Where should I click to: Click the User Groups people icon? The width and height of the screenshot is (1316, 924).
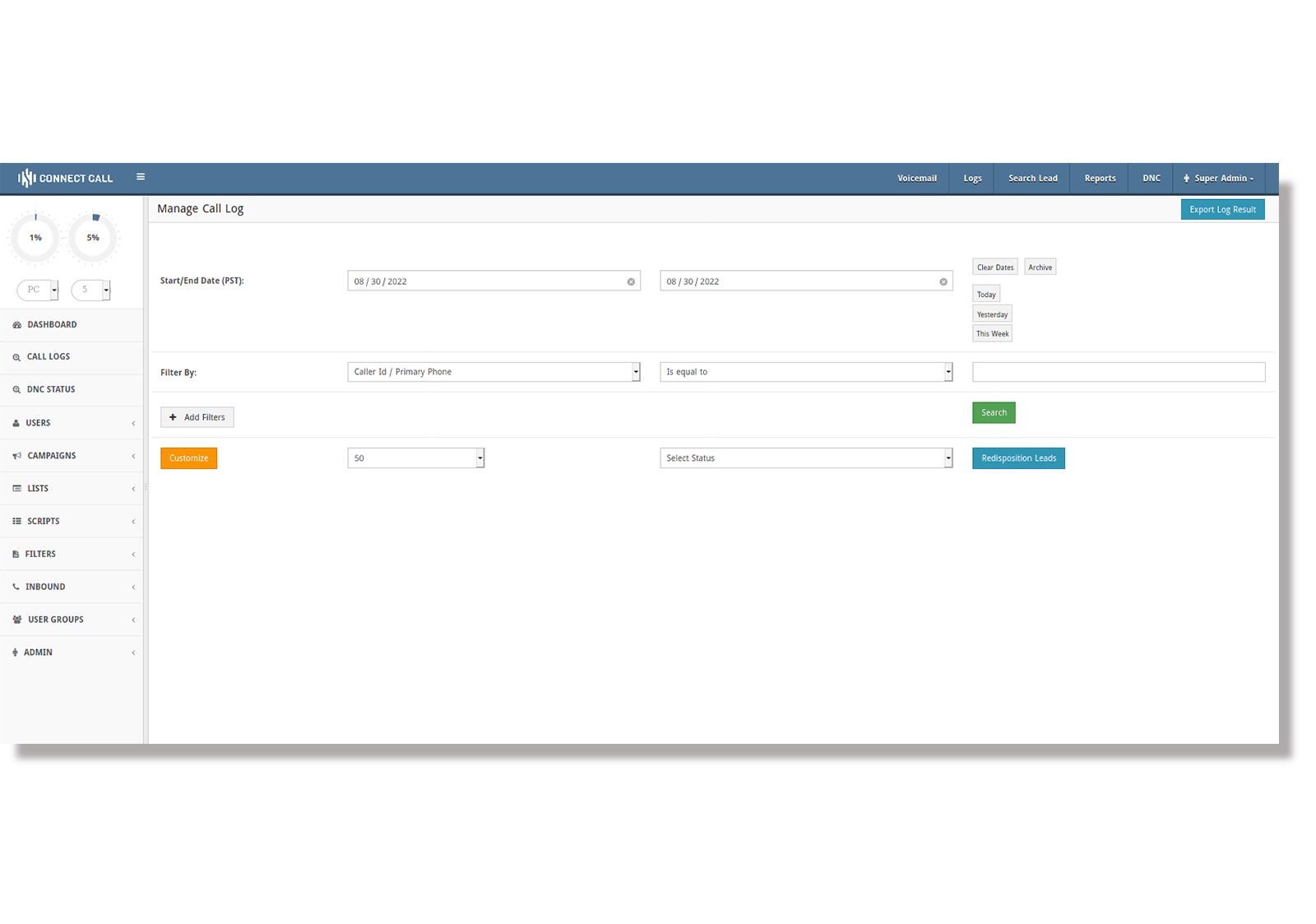tap(16, 619)
